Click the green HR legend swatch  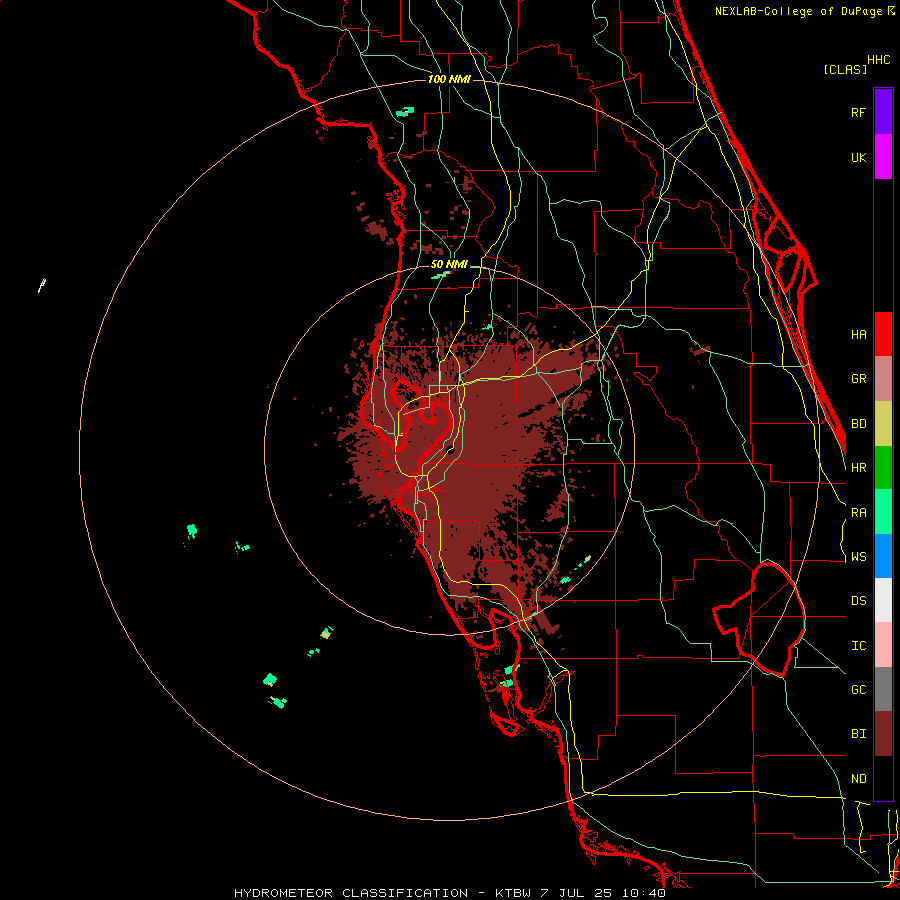tap(883, 467)
